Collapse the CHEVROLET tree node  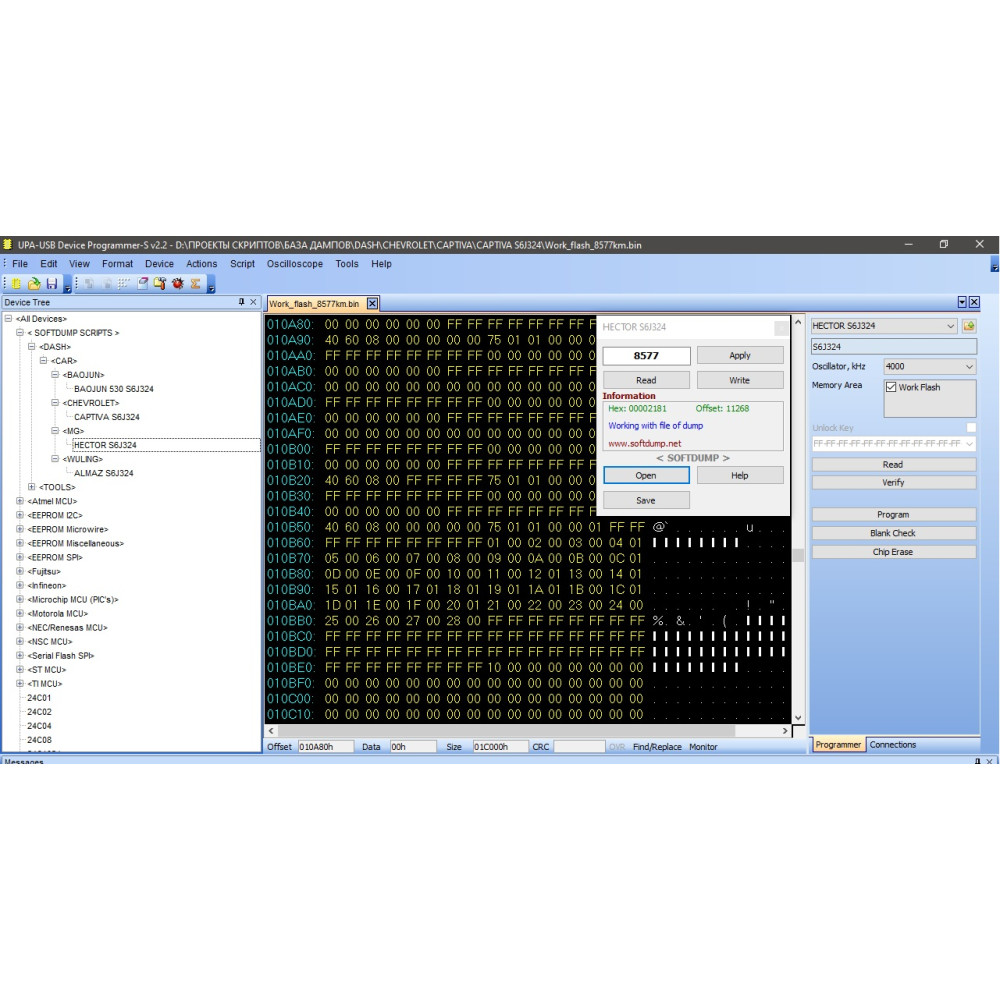point(55,402)
